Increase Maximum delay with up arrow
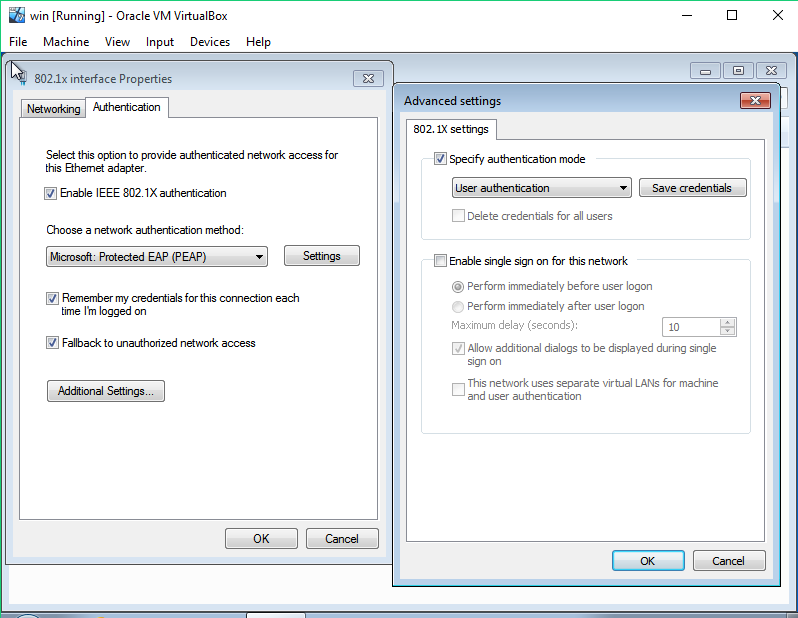 coord(728,323)
